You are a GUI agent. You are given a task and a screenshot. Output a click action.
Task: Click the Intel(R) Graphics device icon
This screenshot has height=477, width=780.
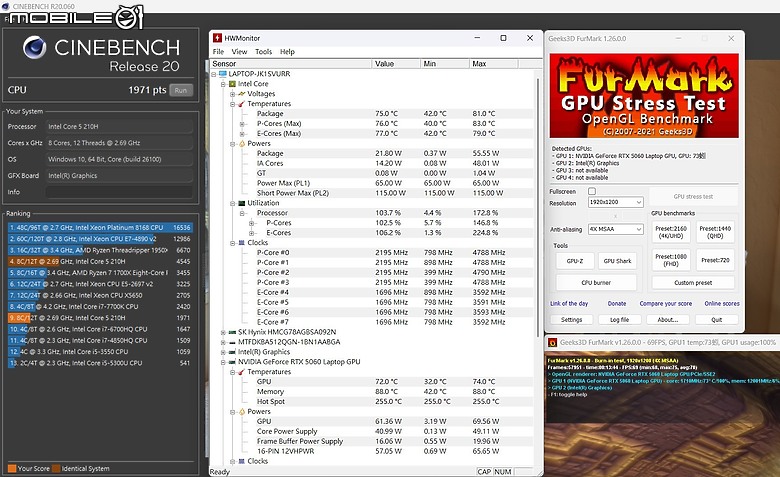232,352
